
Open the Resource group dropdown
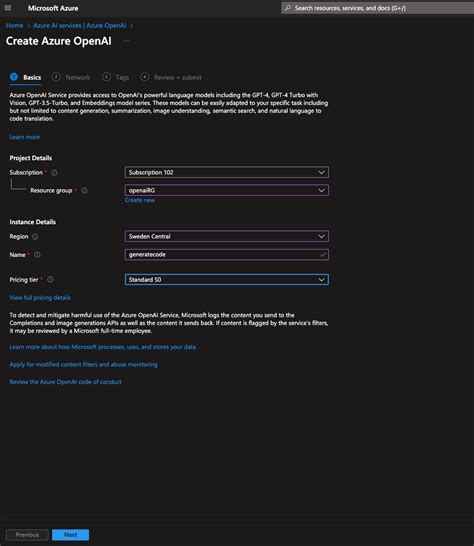[x=226, y=190]
